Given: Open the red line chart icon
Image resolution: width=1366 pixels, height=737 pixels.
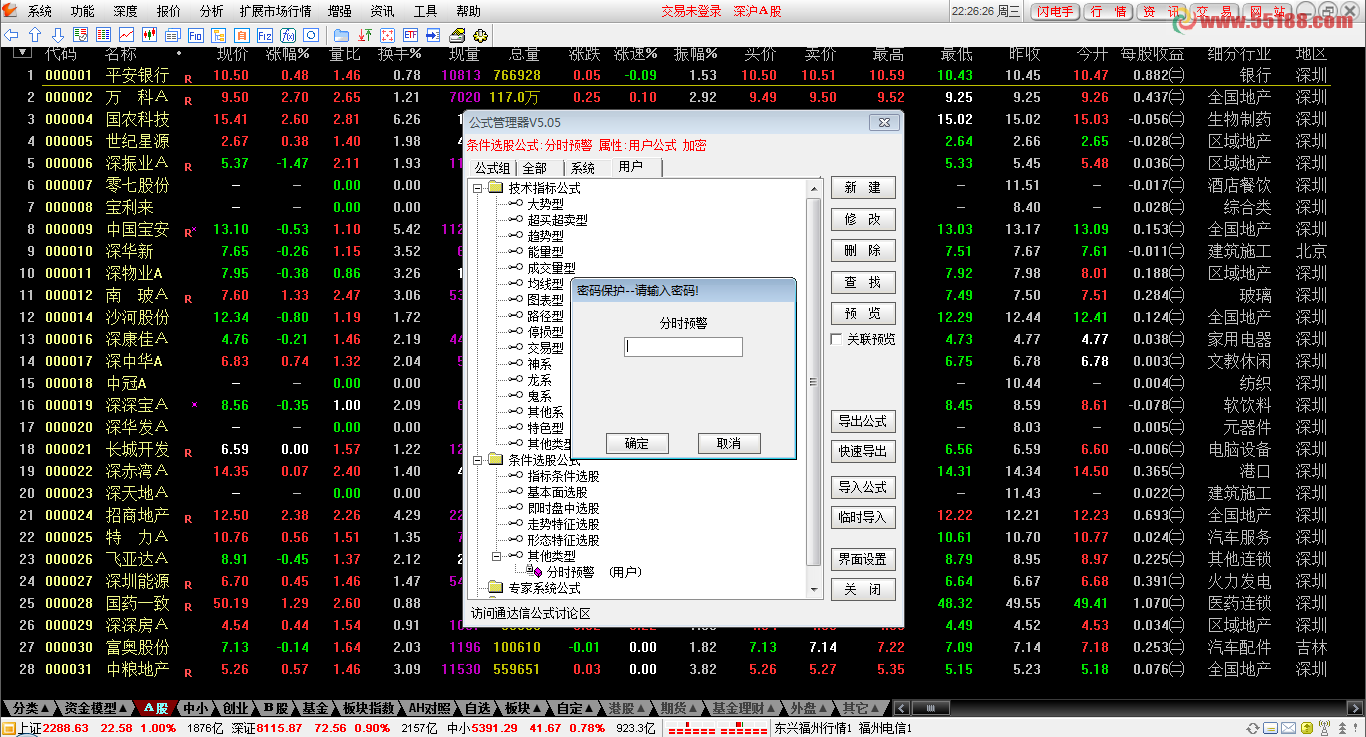Looking at the screenshot, I should tap(126, 35).
